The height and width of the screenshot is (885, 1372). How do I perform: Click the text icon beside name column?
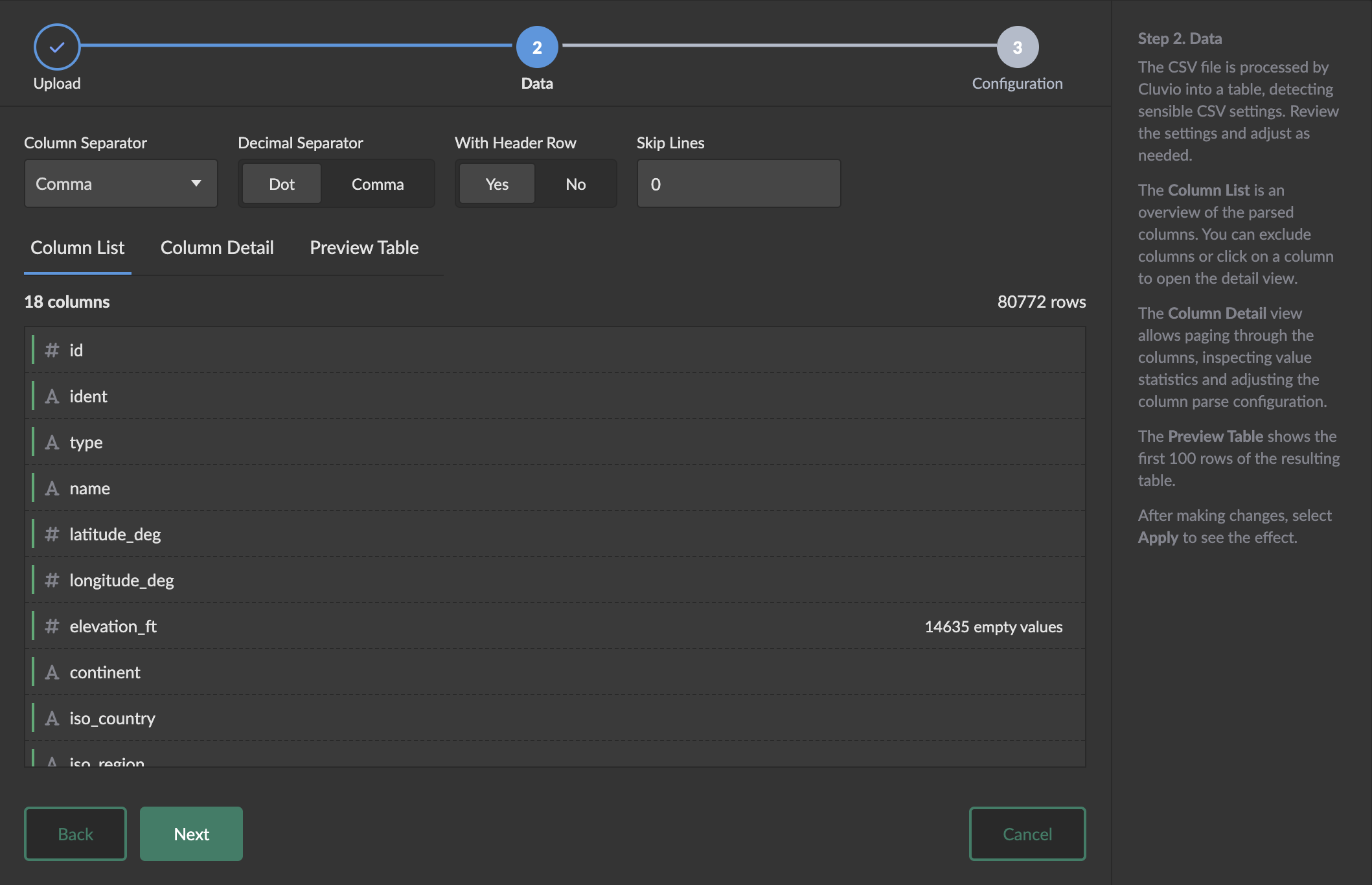tap(52, 488)
